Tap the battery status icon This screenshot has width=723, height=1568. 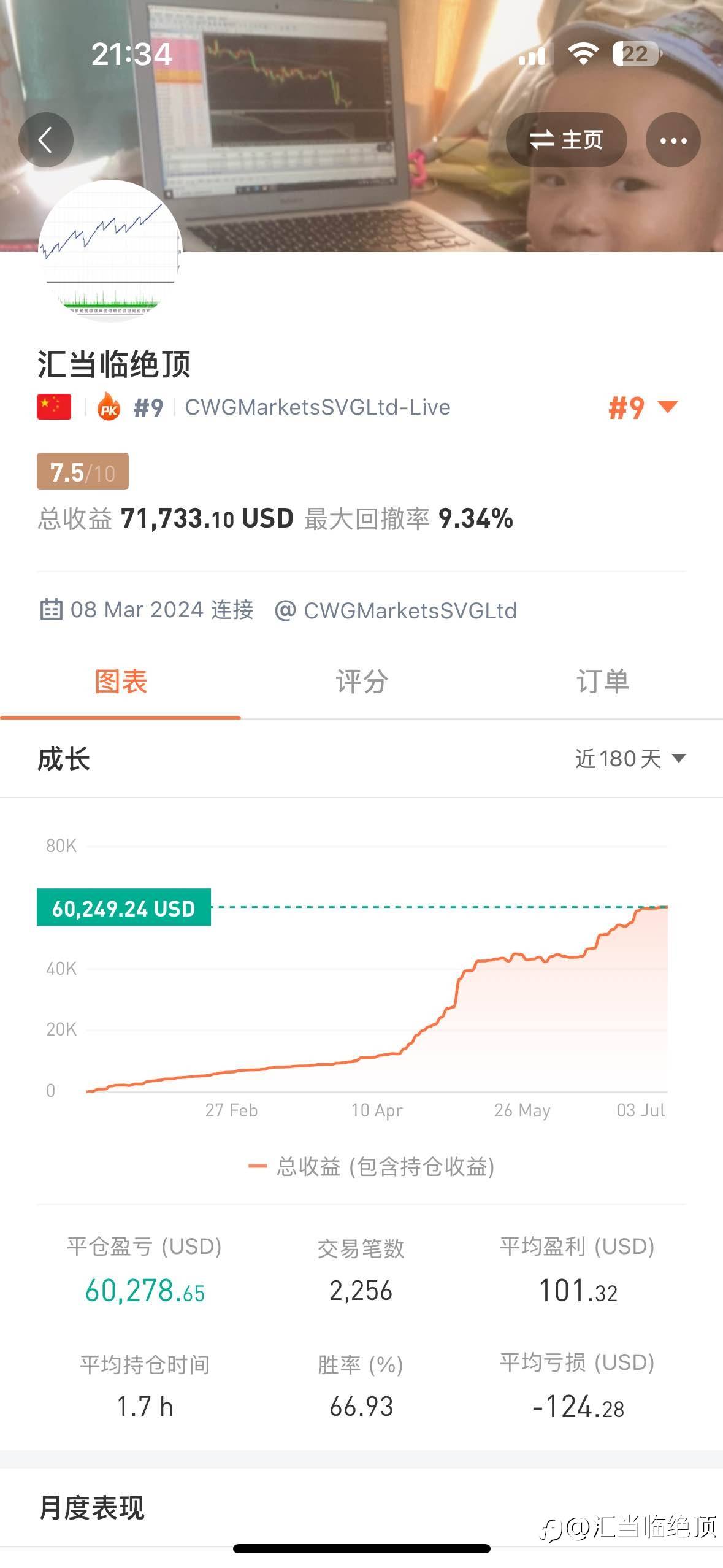pos(637,54)
